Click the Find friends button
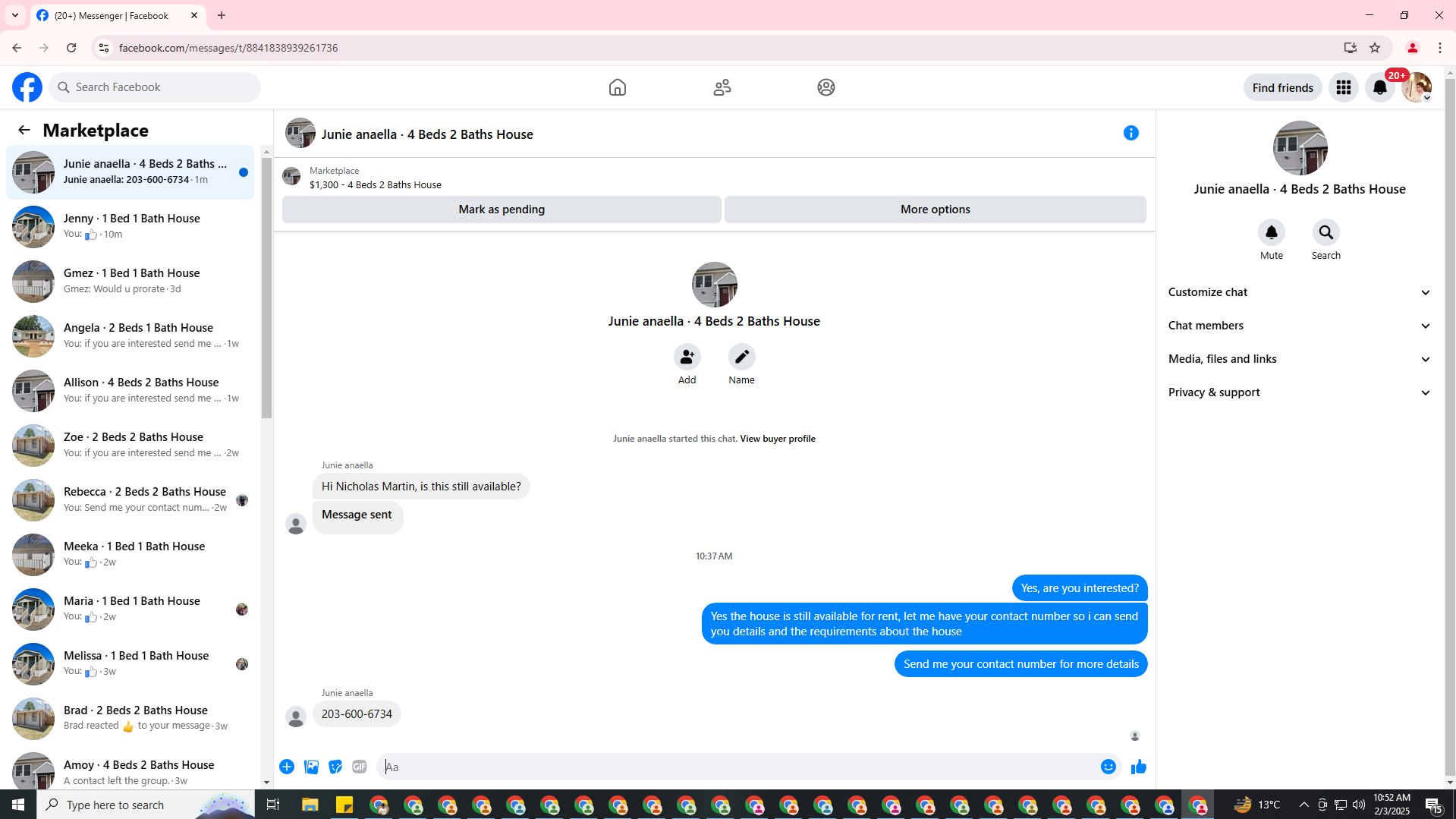This screenshot has width=1456, height=819. click(x=1282, y=87)
